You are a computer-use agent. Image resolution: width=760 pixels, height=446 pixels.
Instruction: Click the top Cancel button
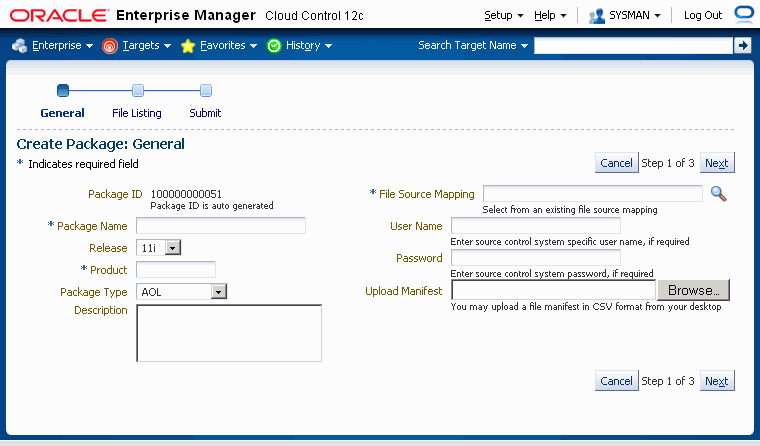click(x=617, y=163)
